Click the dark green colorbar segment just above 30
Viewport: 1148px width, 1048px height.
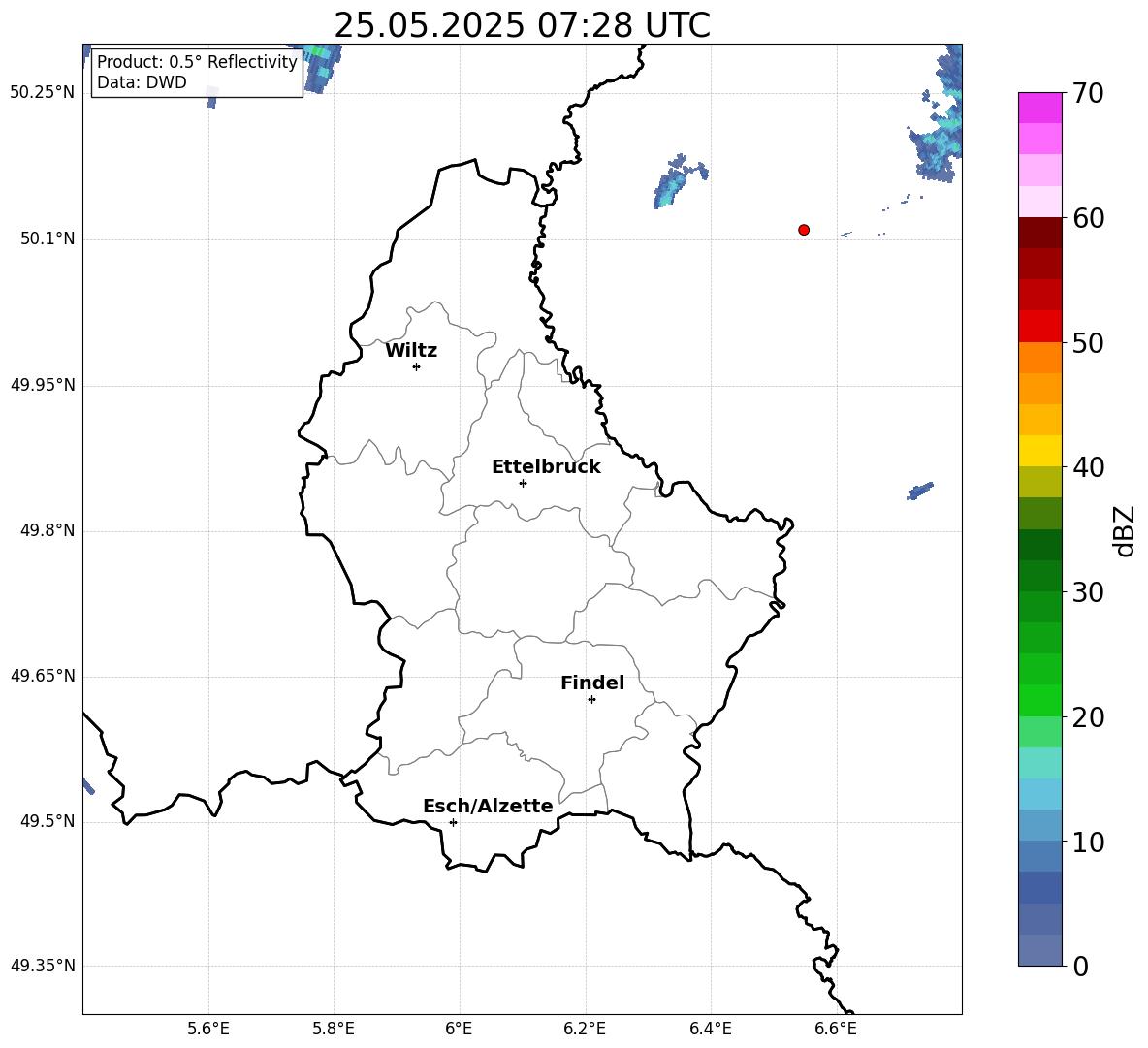coord(1040,576)
